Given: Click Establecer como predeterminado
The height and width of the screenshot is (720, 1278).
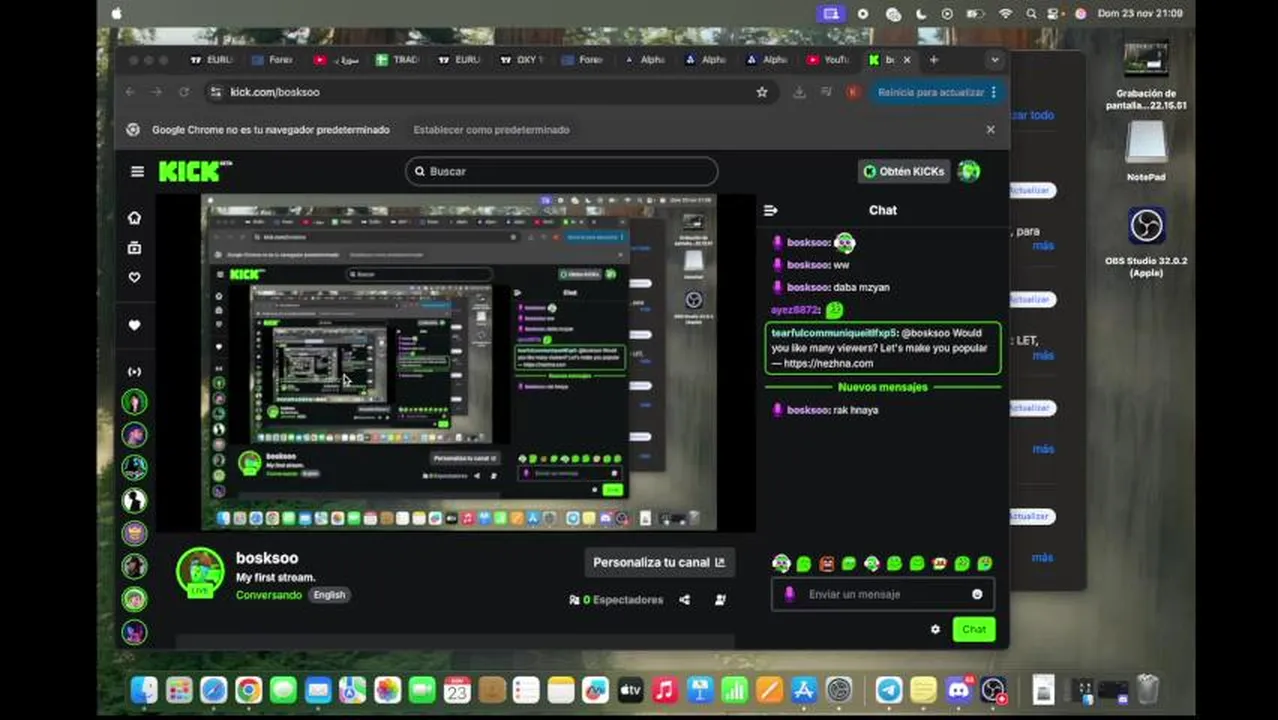Looking at the screenshot, I should (491, 130).
